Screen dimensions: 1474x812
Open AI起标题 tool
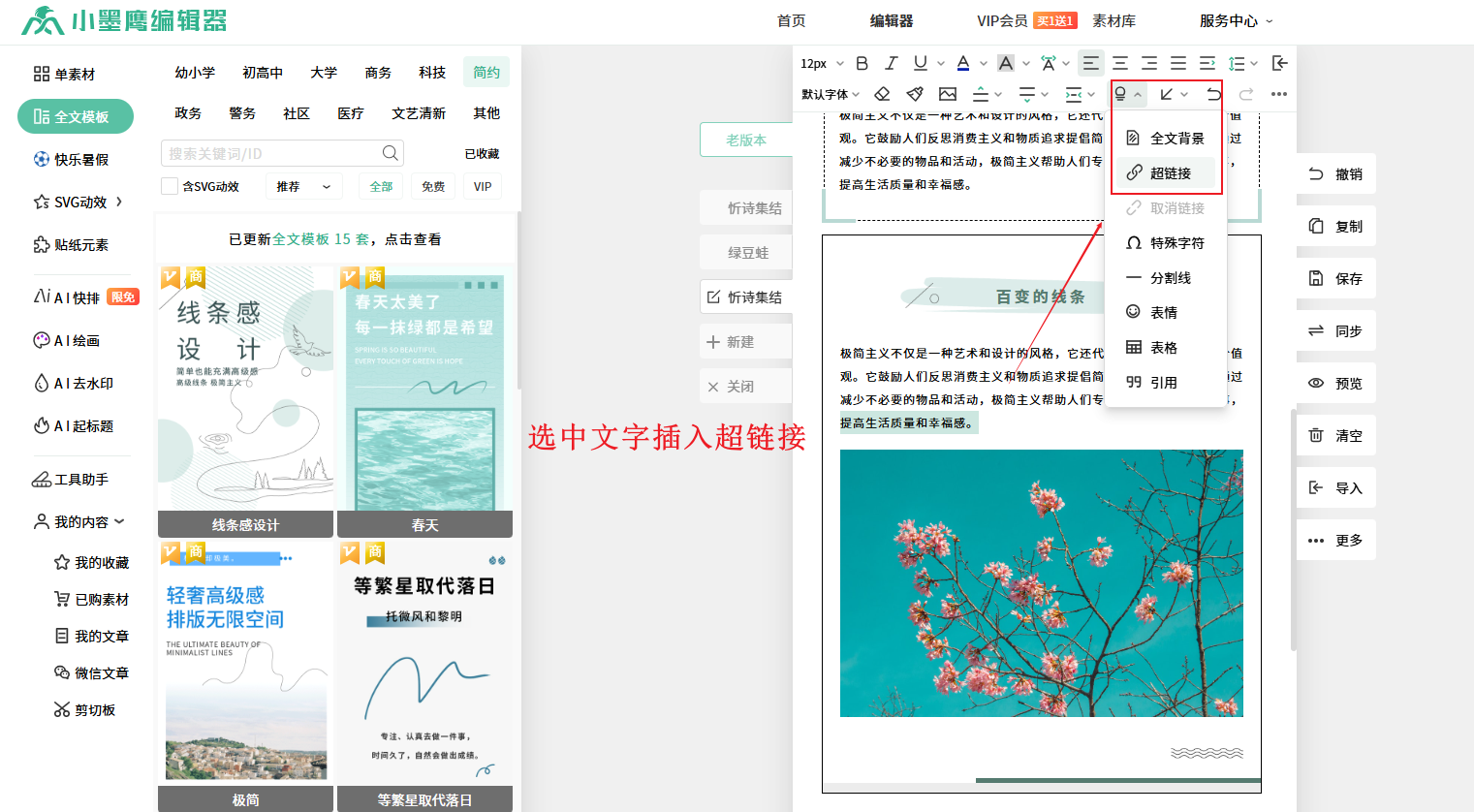click(x=74, y=425)
